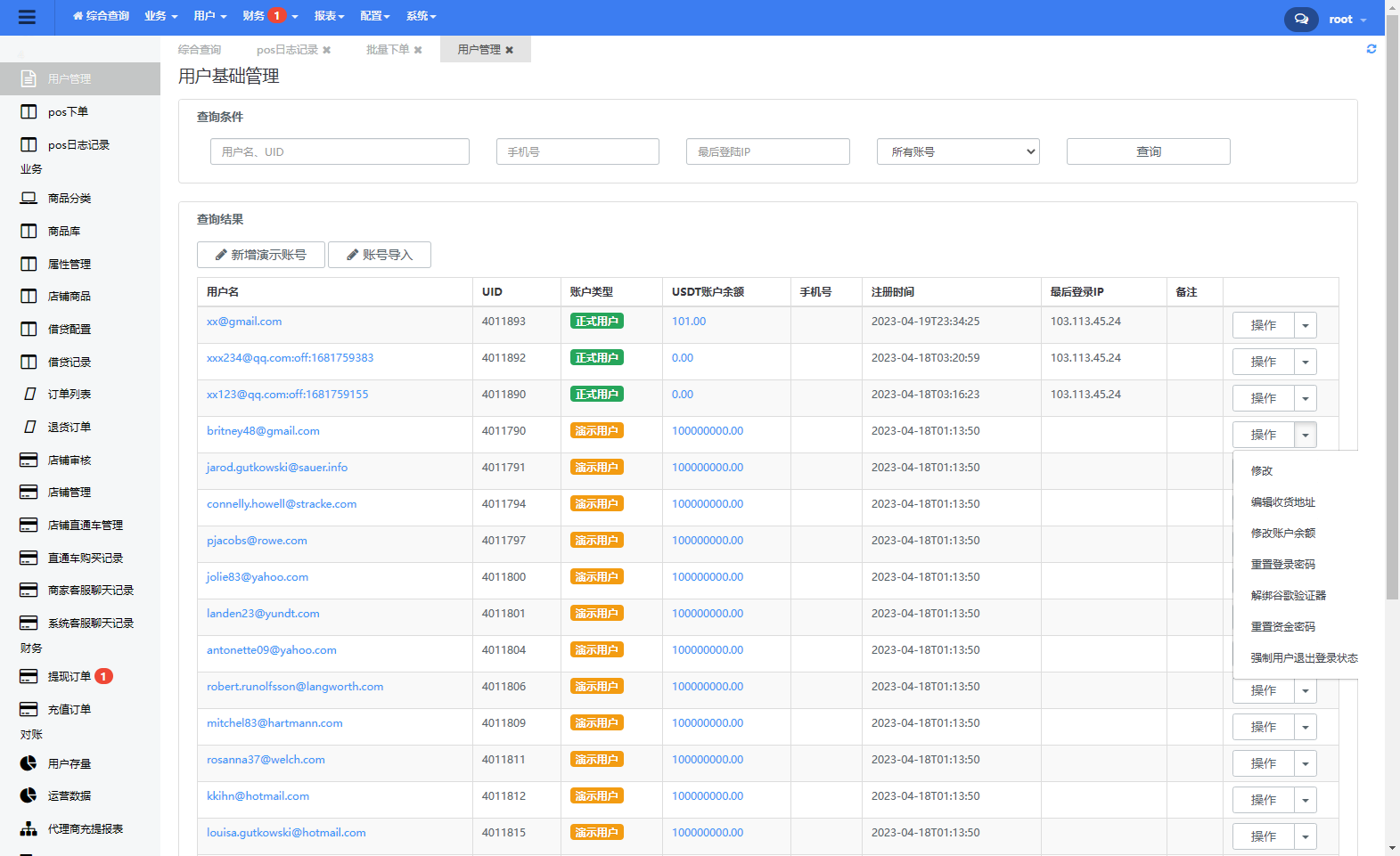
Task: Select 重置登录密码 from the action menu
Action: tap(1283, 564)
